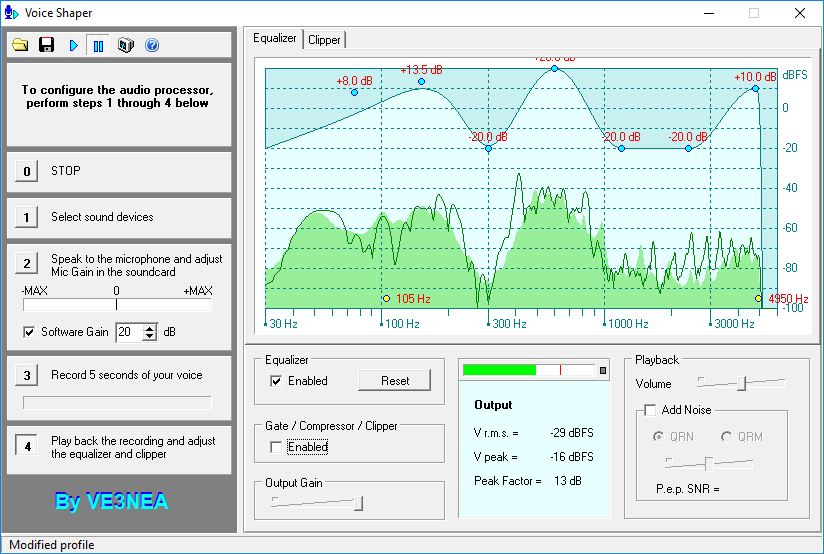Click the 'By VE3NEA' author label
Viewport: 824px width, 554px height.
[x=111, y=501]
